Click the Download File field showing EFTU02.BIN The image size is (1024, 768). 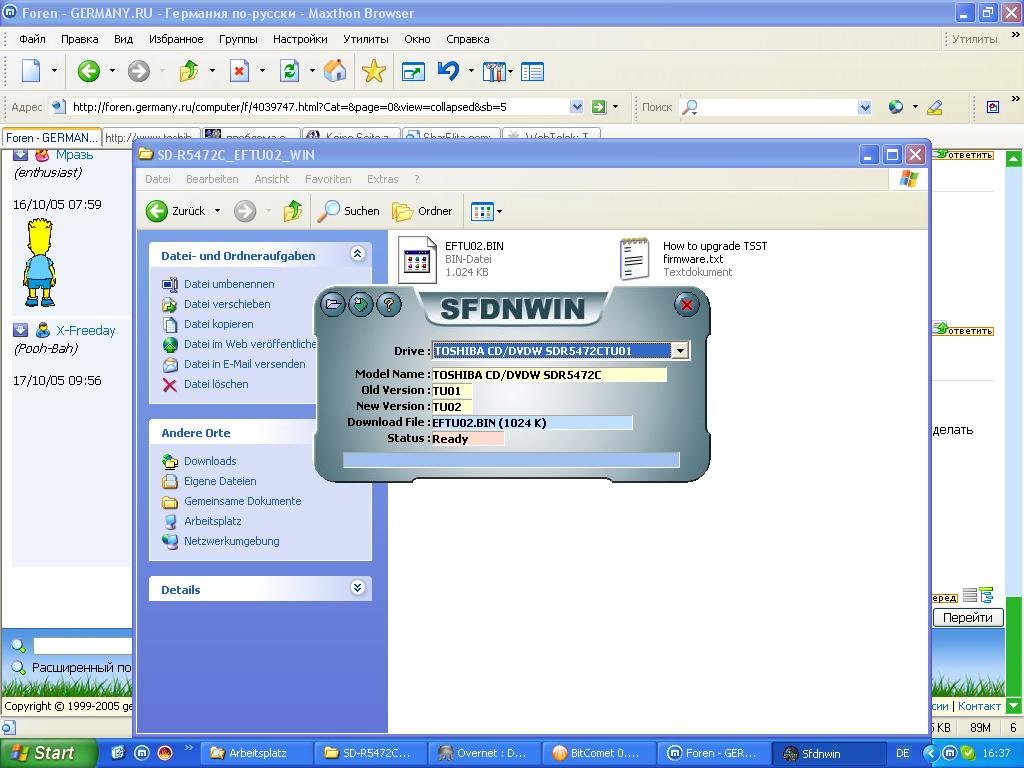532,423
